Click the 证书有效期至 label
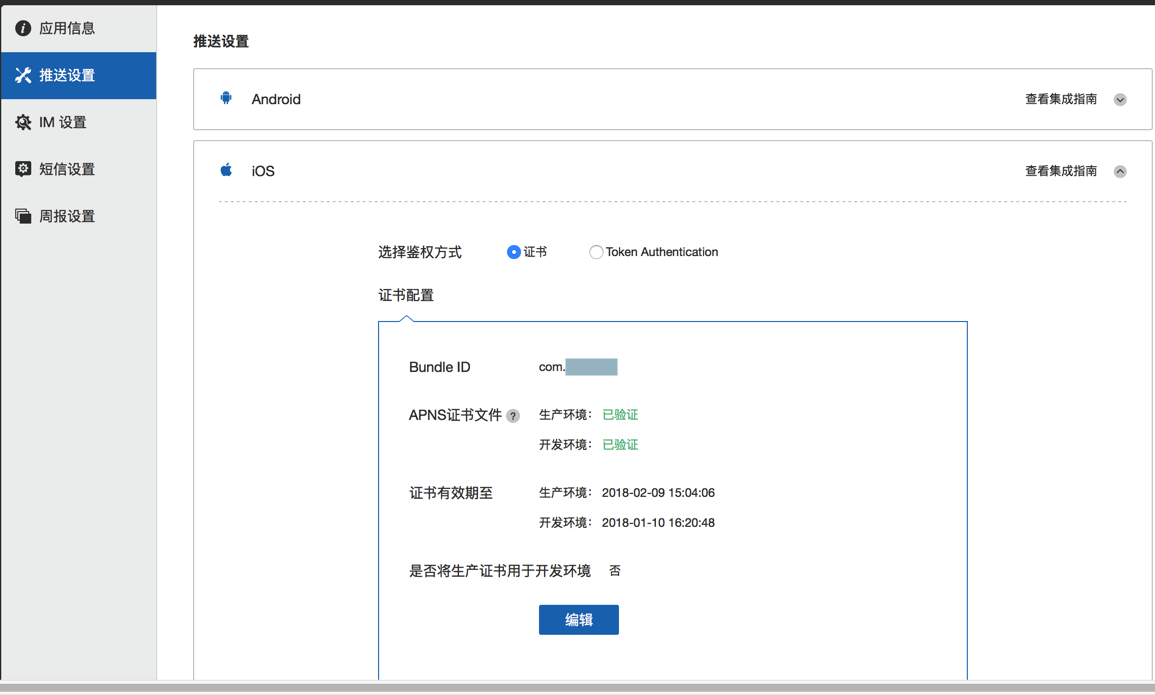 coord(451,493)
